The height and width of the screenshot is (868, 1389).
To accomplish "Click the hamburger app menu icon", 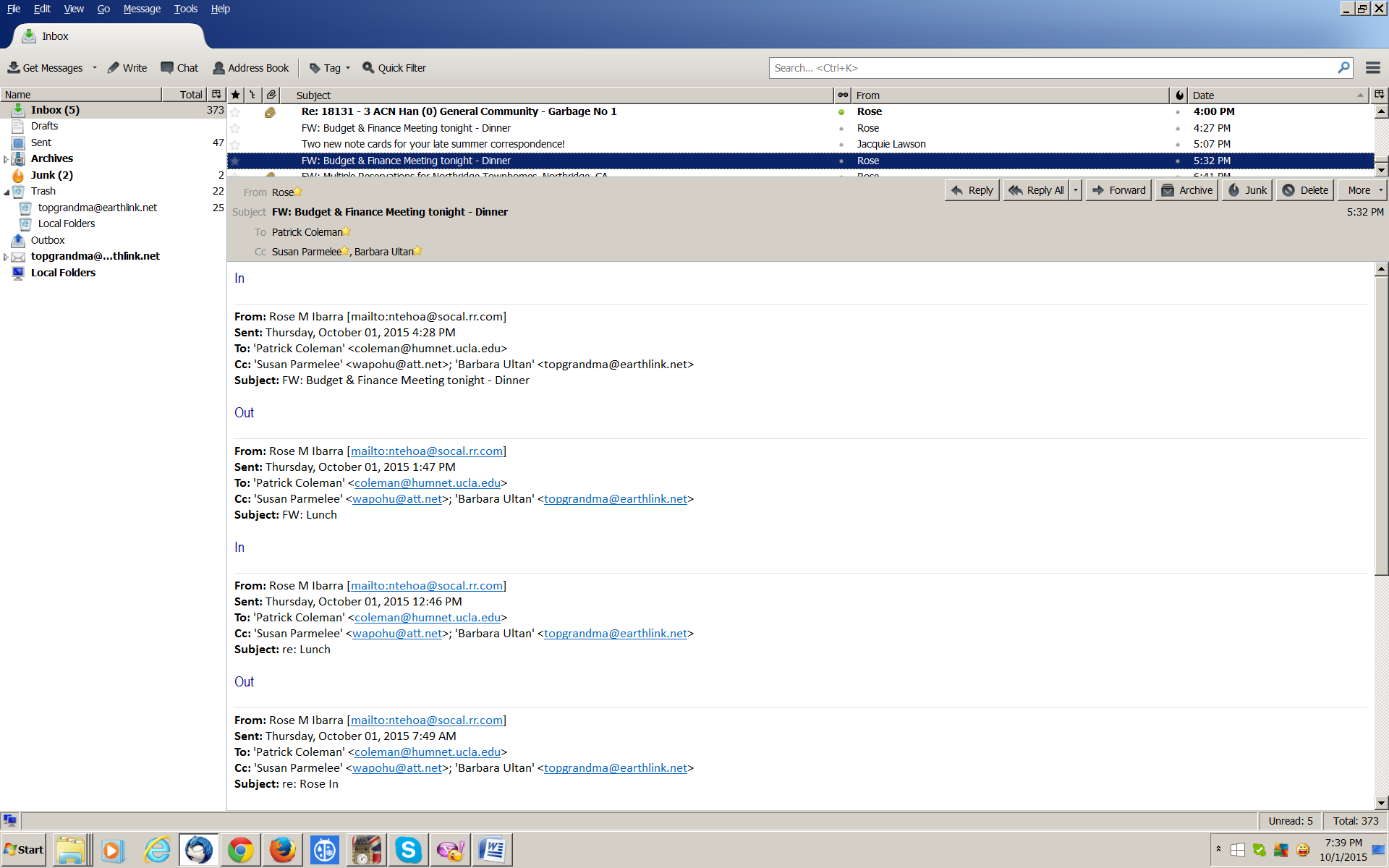I will coord(1372,67).
